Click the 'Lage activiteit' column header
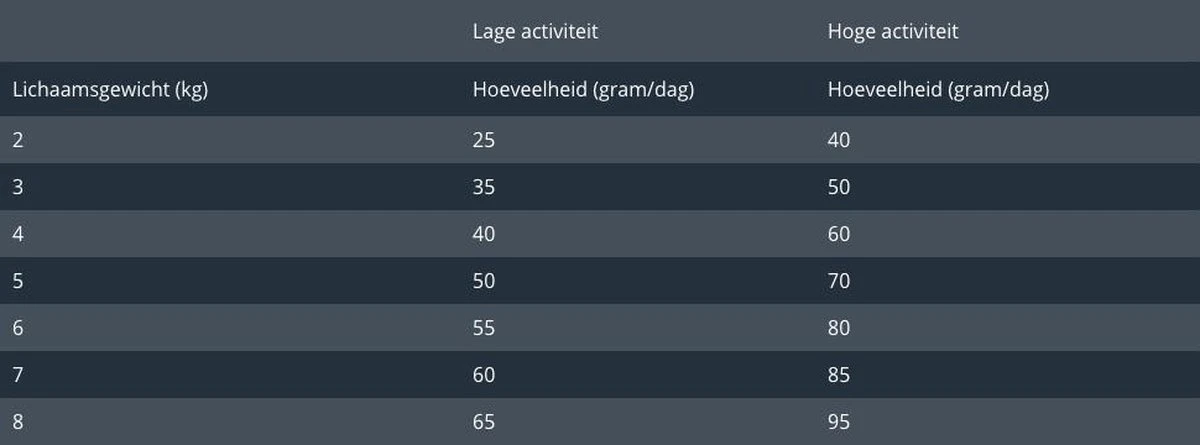Screen dimensions: 1200x445 [535, 32]
